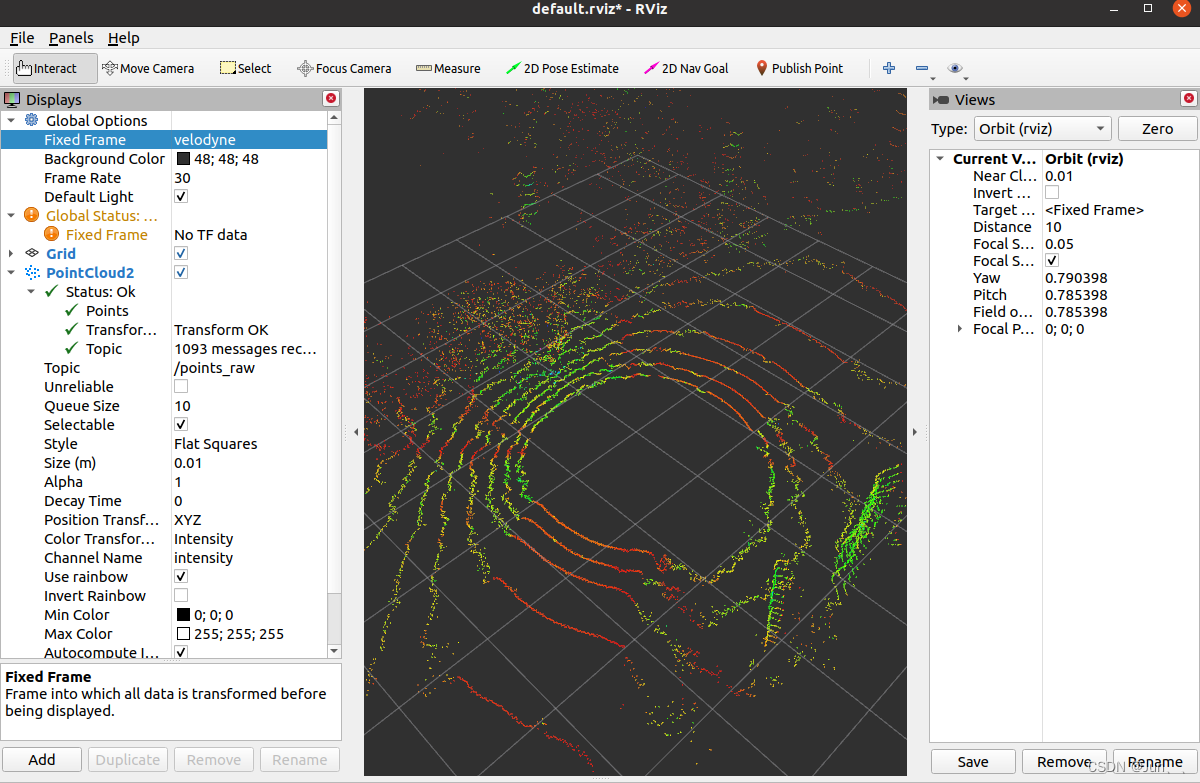Uncheck Use rainbow
Image resolution: width=1200 pixels, height=783 pixels.
[x=181, y=577]
